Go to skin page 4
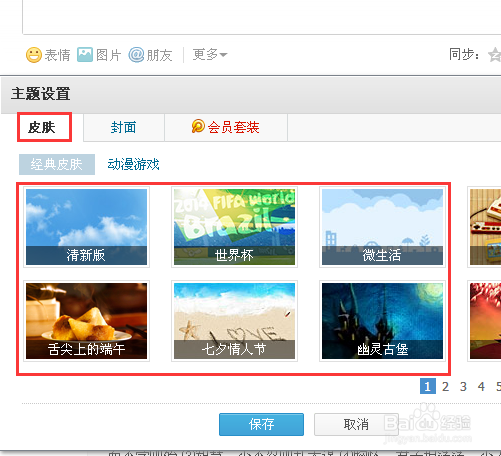The width and height of the screenshot is (501, 456). tap(481, 387)
